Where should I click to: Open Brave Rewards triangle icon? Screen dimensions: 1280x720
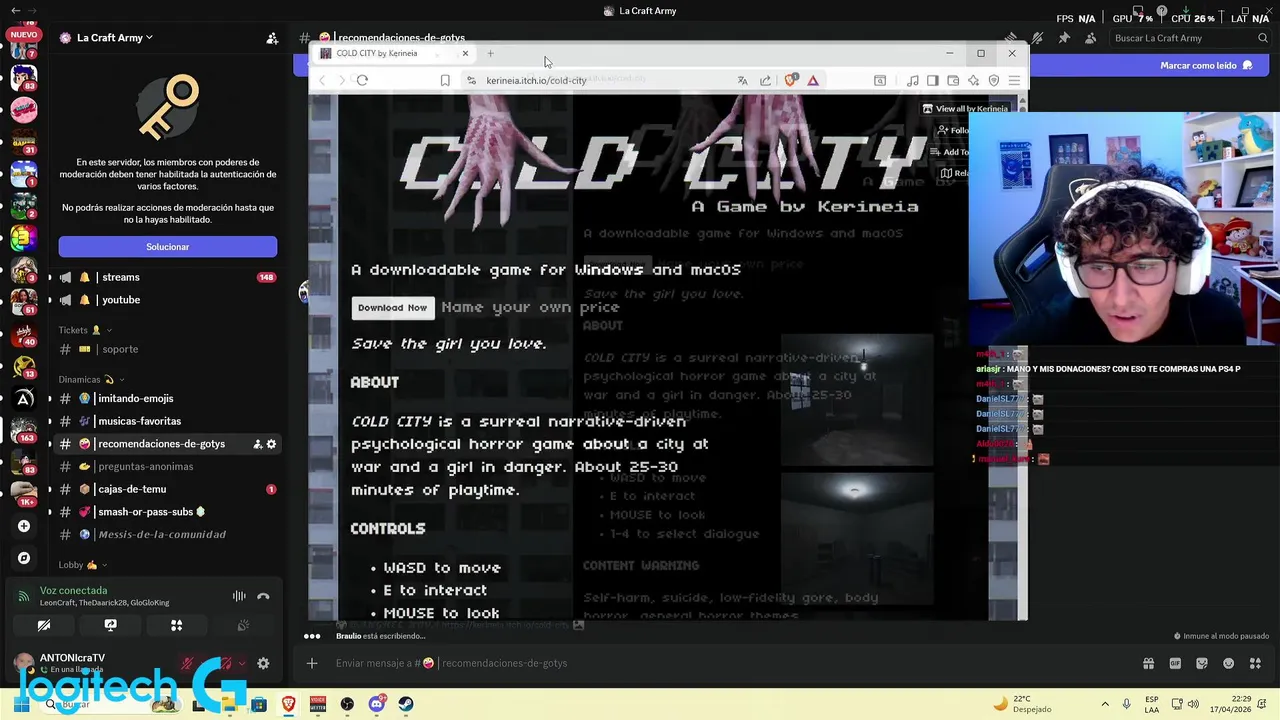click(813, 80)
